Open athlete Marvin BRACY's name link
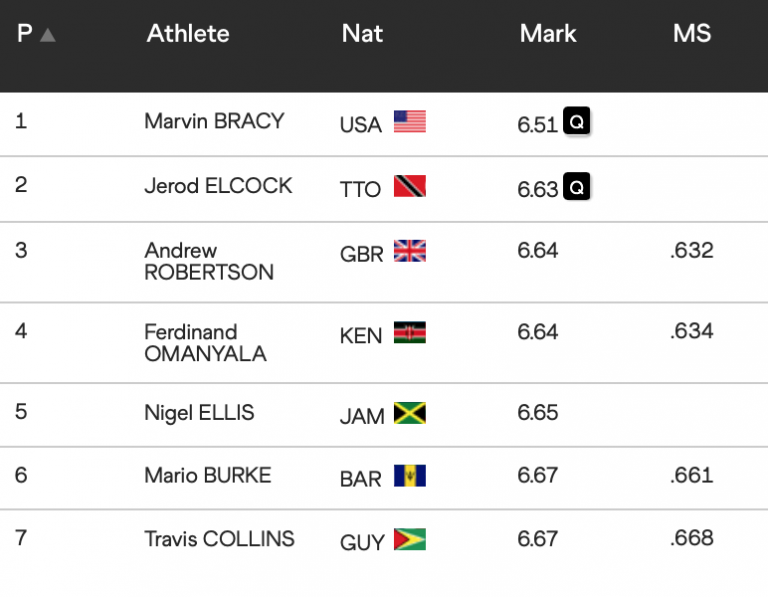768x597 pixels. 214,121
